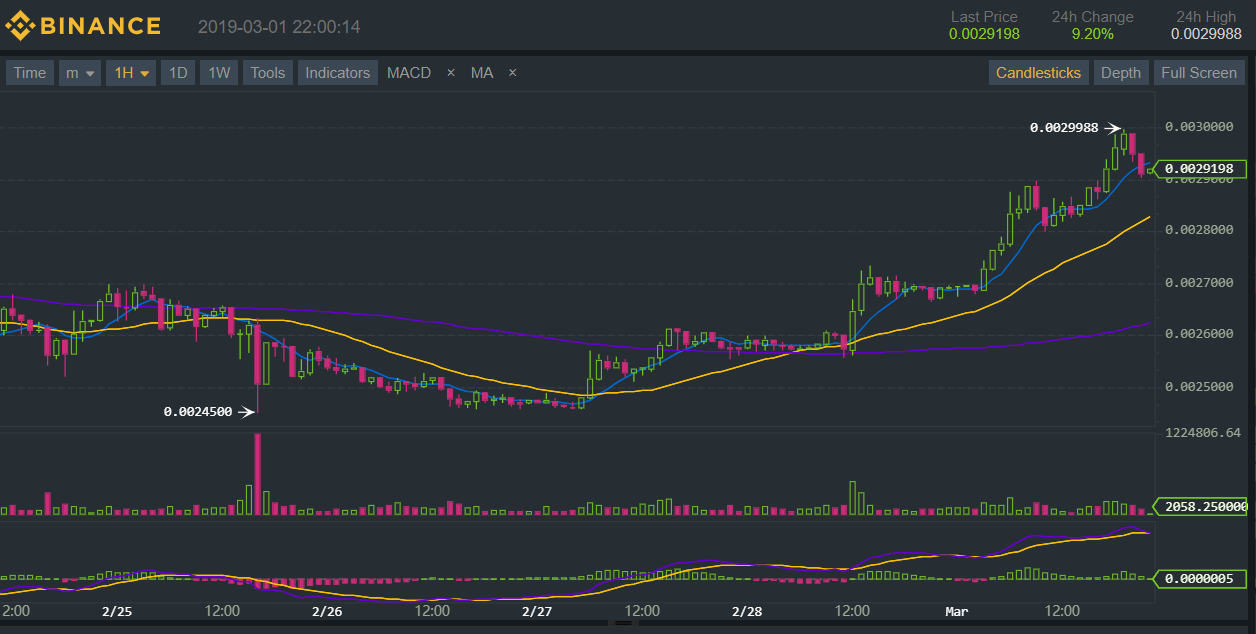Remove the MACD indicator with its X
This screenshot has height=634, width=1256.
(450, 73)
